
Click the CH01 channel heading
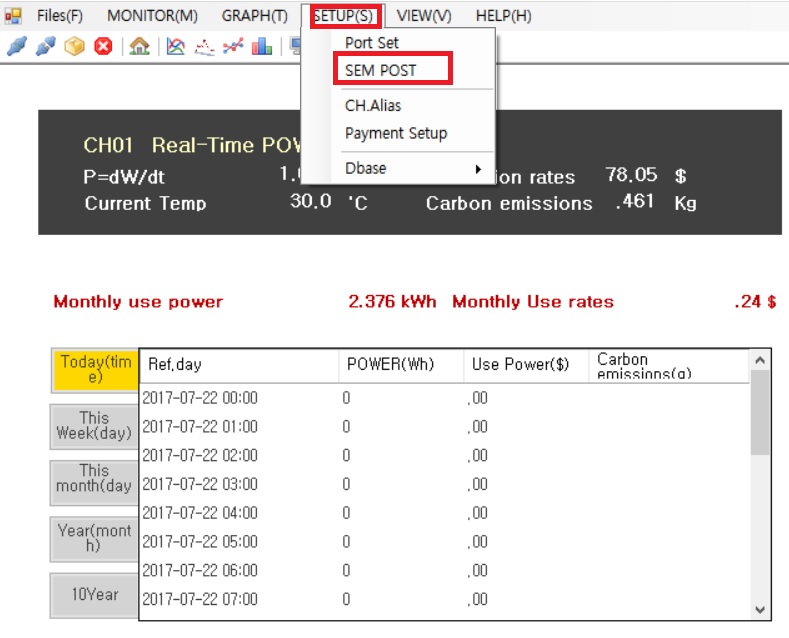click(108, 145)
